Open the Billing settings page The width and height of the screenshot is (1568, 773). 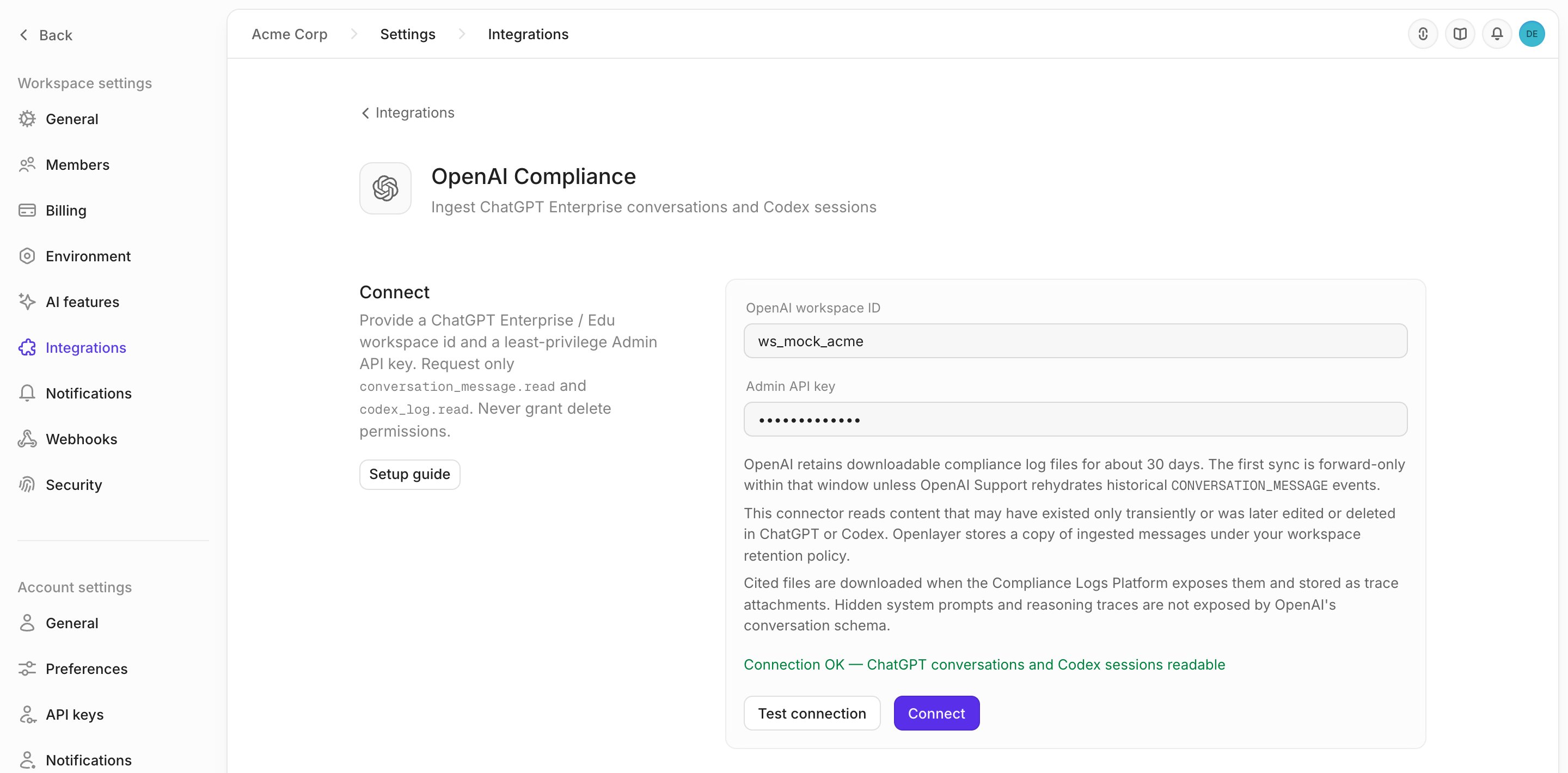[66, 210]
